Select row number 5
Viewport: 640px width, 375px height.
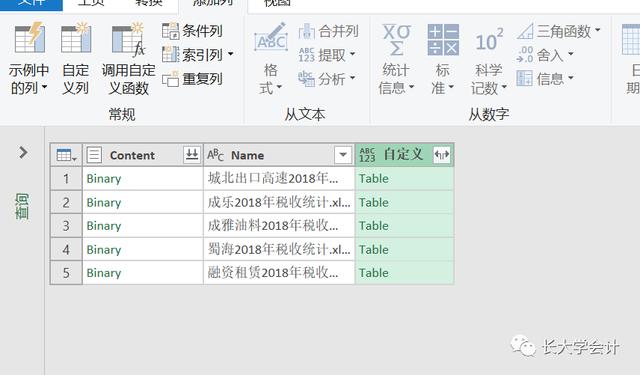(x=66, y=273)
